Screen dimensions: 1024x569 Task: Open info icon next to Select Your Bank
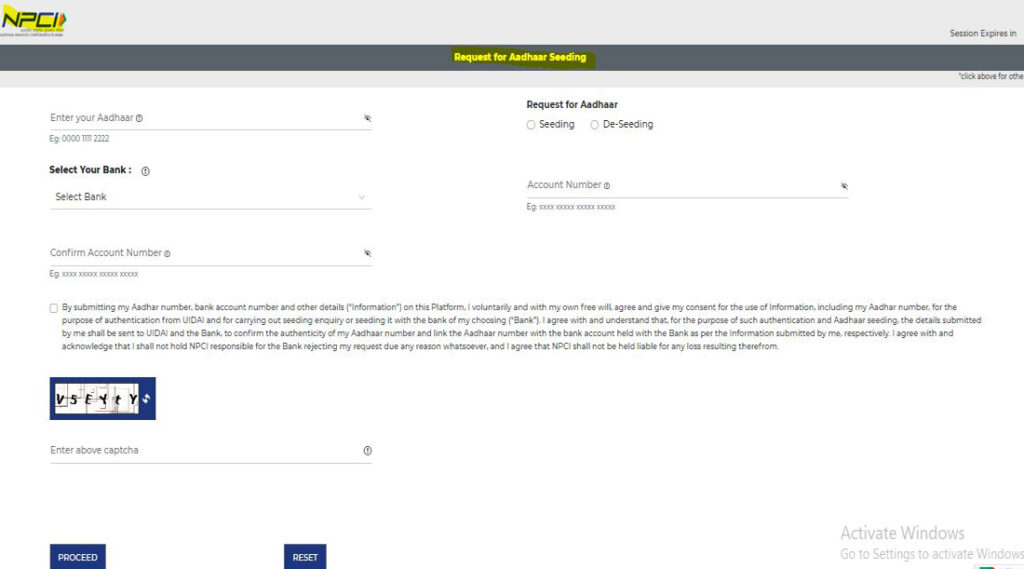click(x=146, y=171)
